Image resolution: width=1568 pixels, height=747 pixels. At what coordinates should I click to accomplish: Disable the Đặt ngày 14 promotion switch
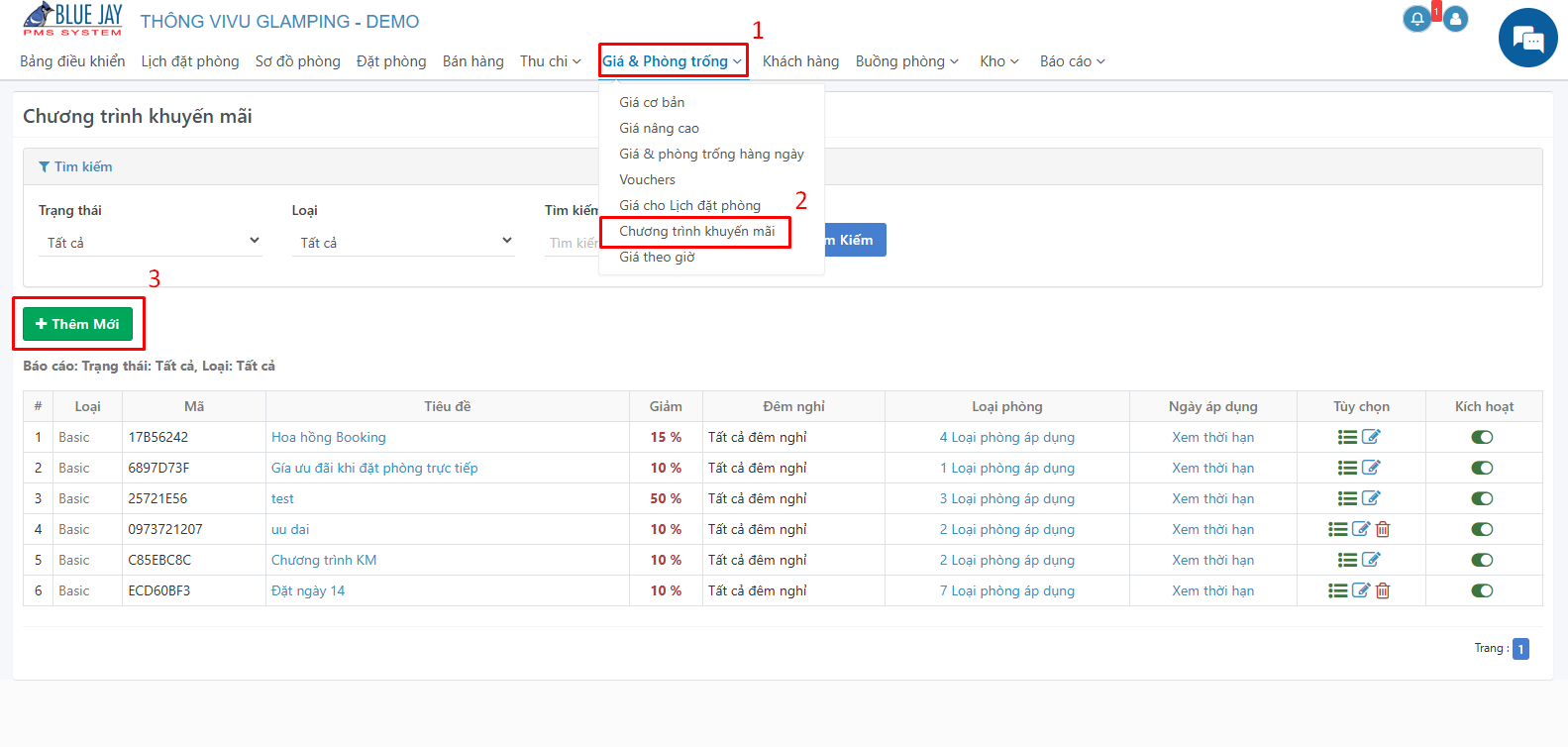coord(1482,590)
